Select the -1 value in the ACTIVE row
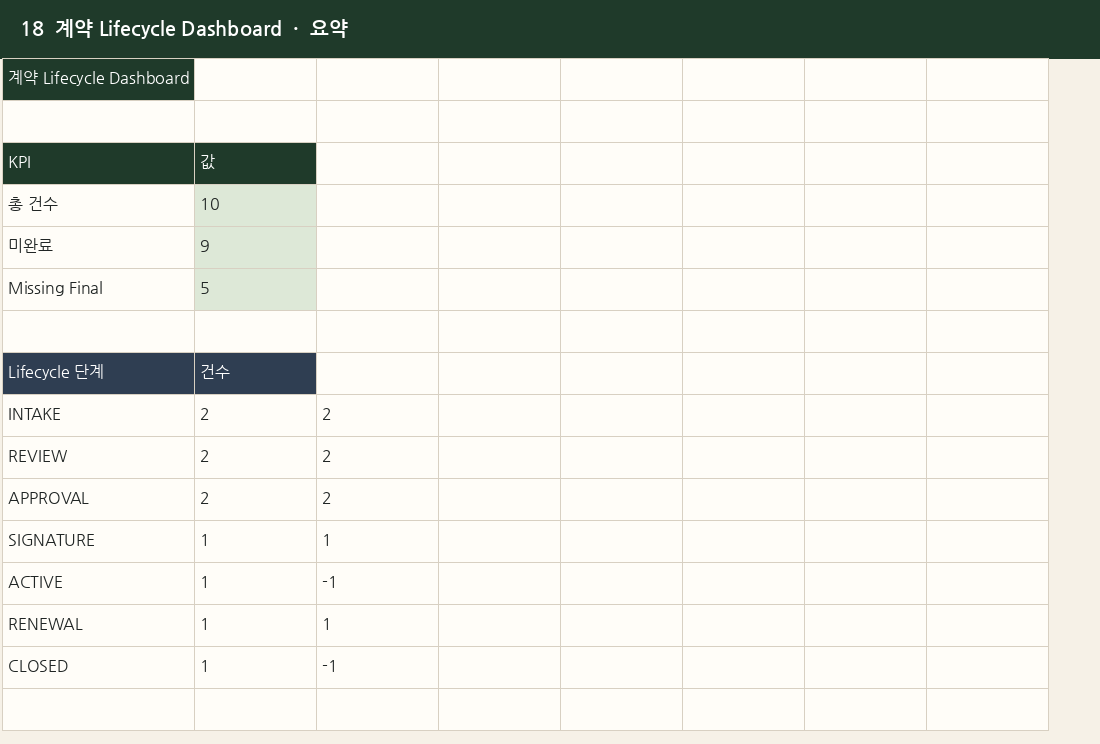The image size is (1100, 744). [377, 583]
